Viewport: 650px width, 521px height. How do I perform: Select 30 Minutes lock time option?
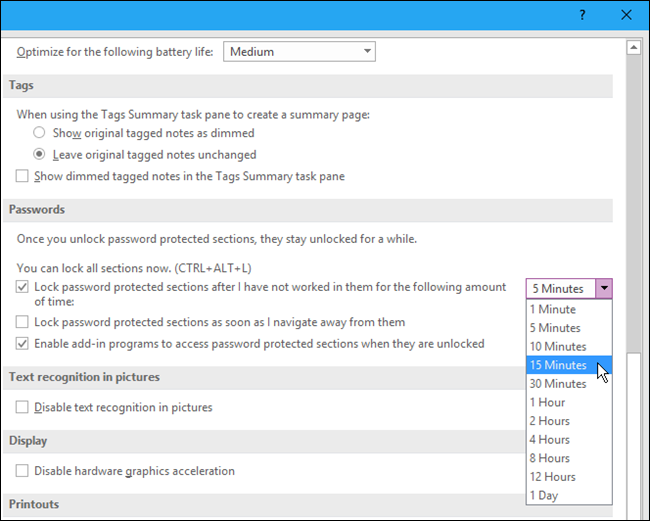[x=559, y=384]
